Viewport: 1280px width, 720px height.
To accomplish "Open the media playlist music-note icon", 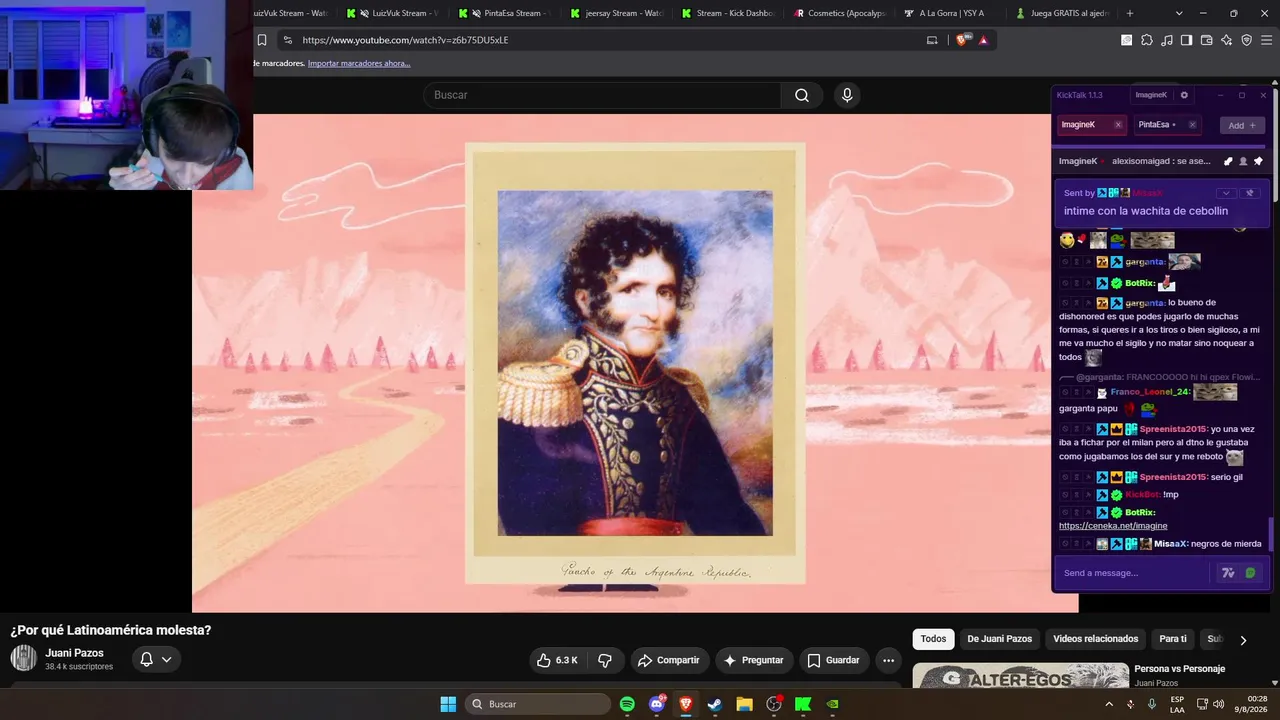I will coord(1166,40).
